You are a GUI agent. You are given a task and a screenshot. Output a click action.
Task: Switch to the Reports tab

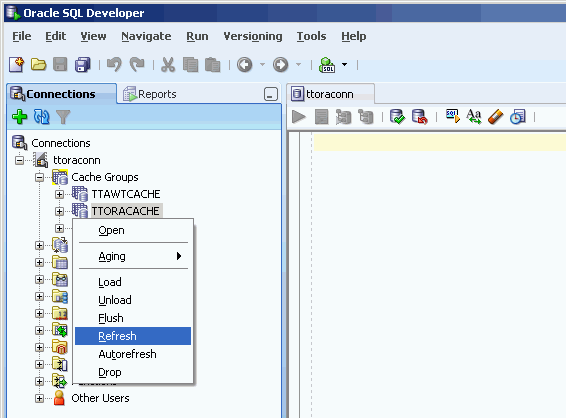click(149, 94)
